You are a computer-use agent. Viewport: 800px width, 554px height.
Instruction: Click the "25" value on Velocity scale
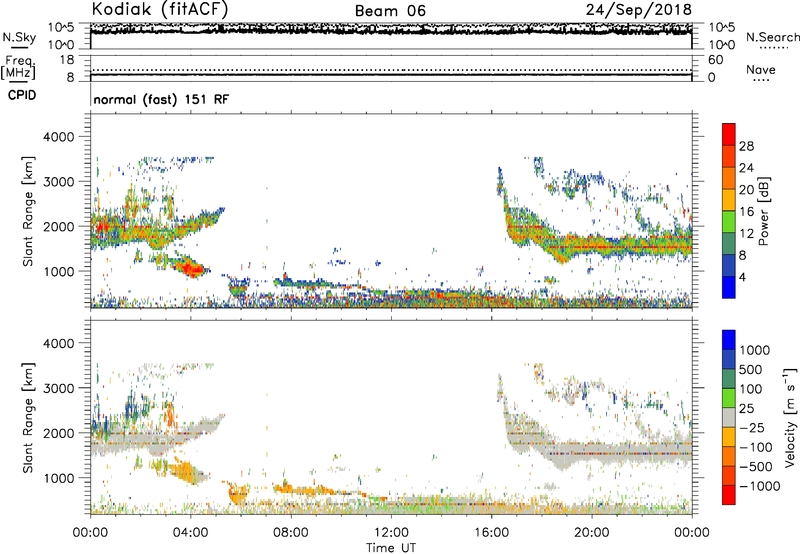click(746, 408)
